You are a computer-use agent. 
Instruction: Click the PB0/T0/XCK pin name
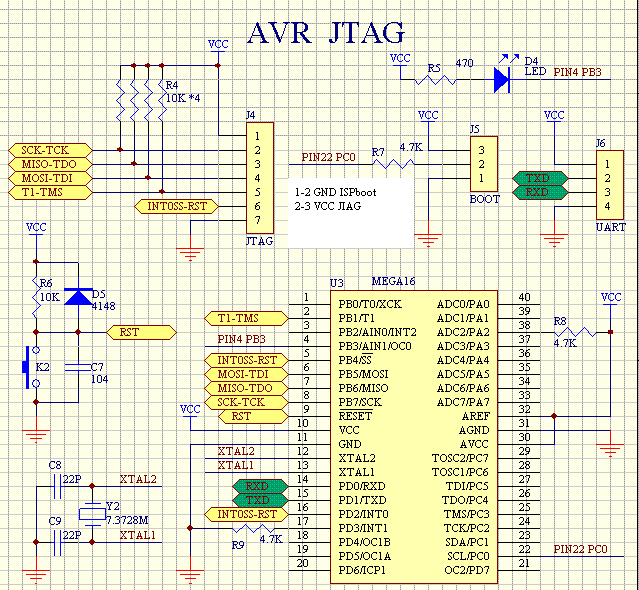(370, 304)
